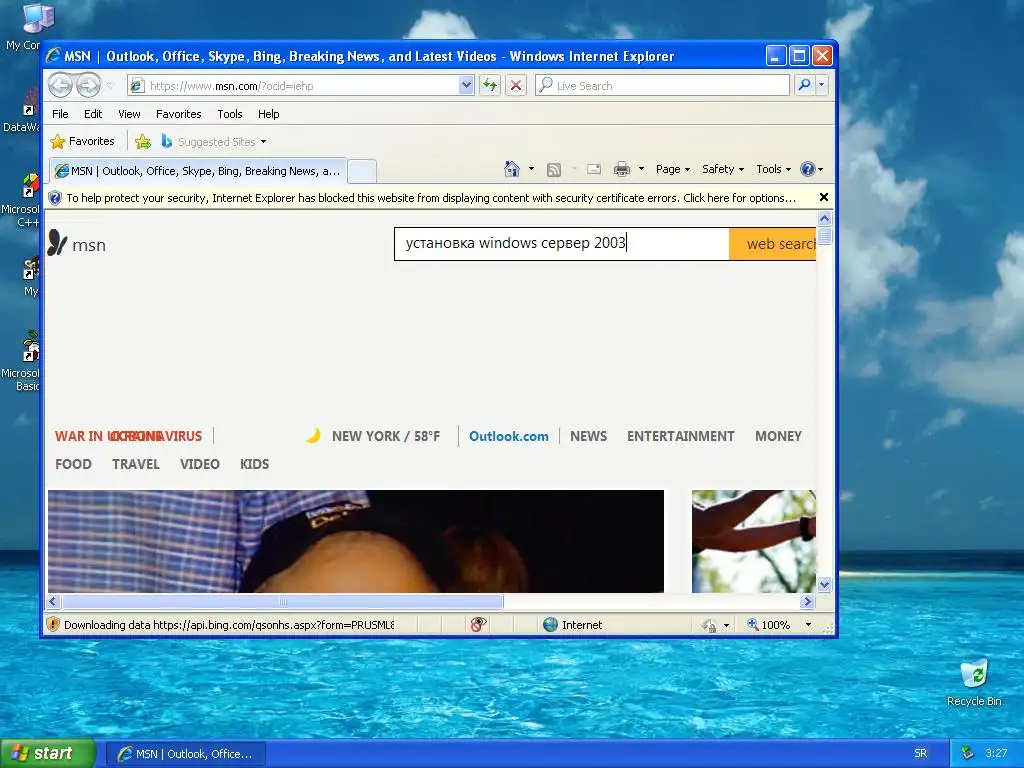The image size is (1024, 768).
Task: Open the Tools command bar menu
Action: tap(773, 169)
